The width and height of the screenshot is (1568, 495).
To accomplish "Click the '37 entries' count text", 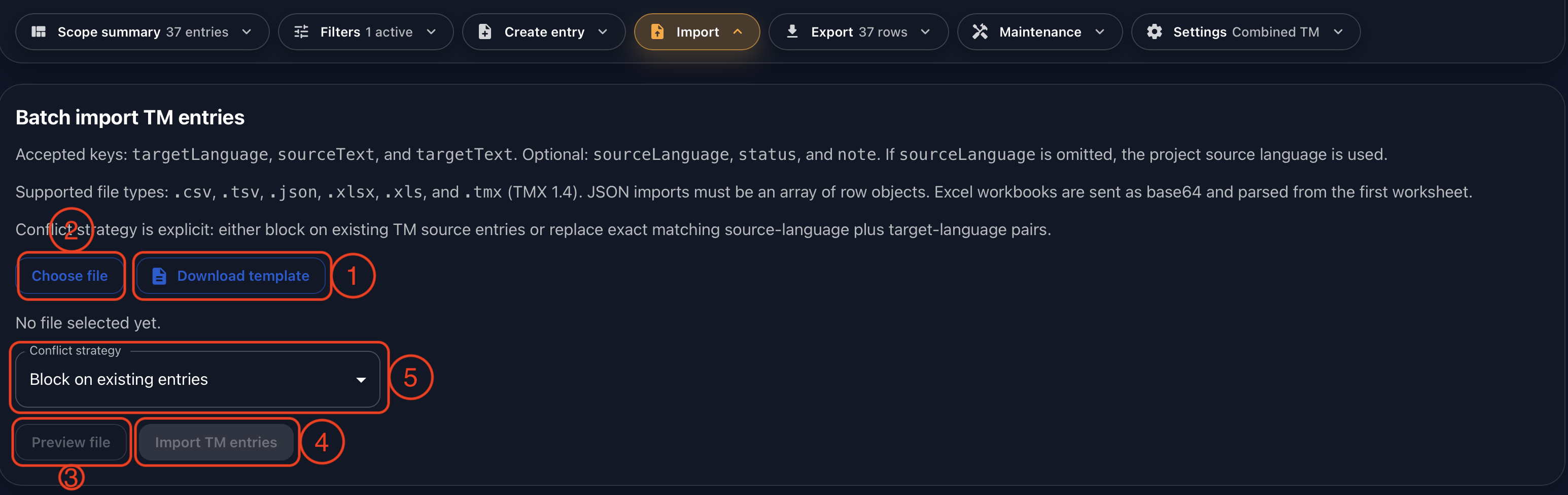I will coord(197,31).
